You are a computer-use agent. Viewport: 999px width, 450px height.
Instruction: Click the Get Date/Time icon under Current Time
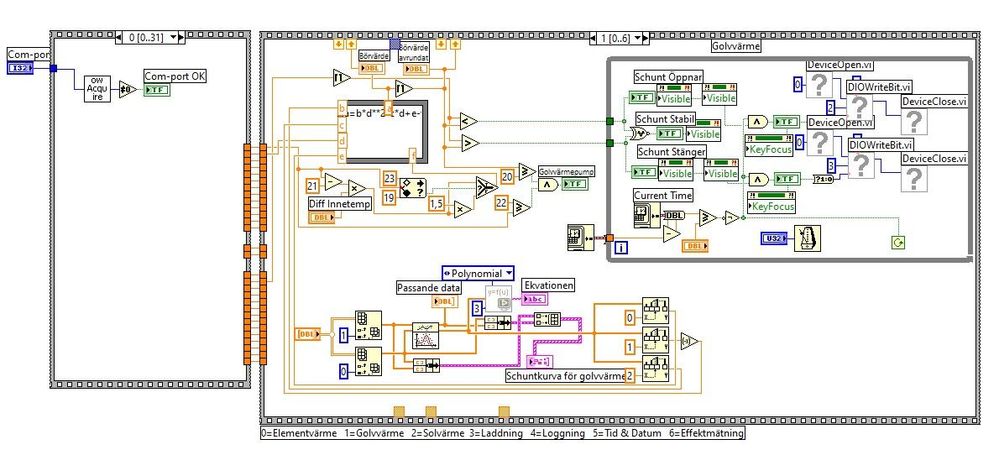(647, 215)
